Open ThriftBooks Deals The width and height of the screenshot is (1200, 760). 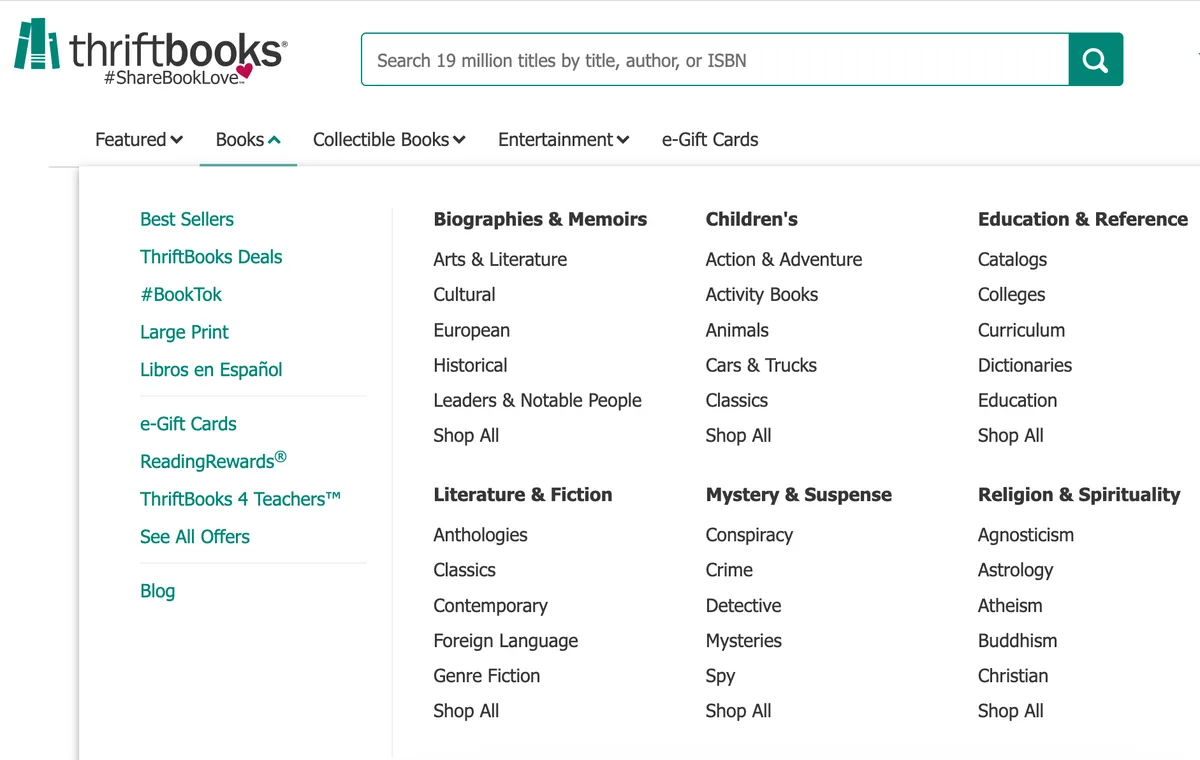(x=211, y=257)
